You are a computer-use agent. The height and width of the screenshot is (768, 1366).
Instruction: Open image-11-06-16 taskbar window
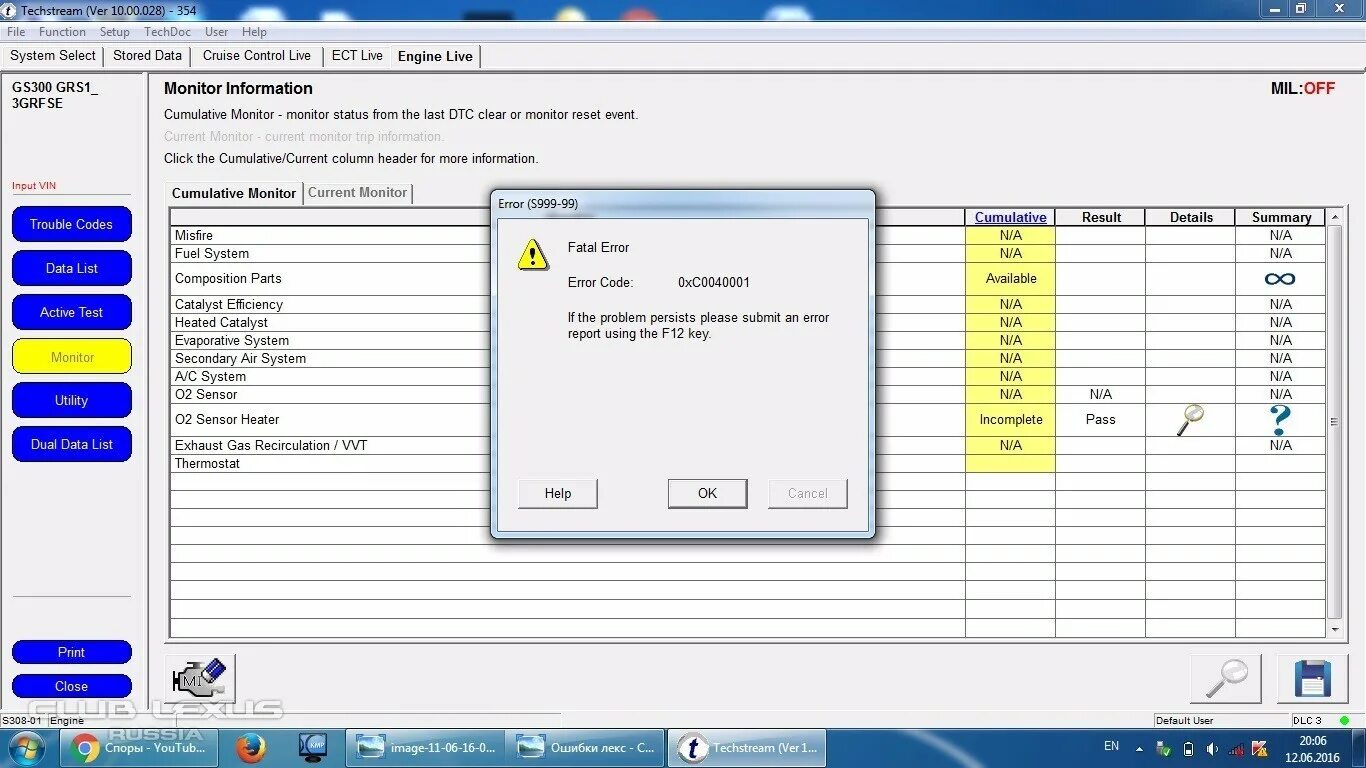click(x=426, y=747)
